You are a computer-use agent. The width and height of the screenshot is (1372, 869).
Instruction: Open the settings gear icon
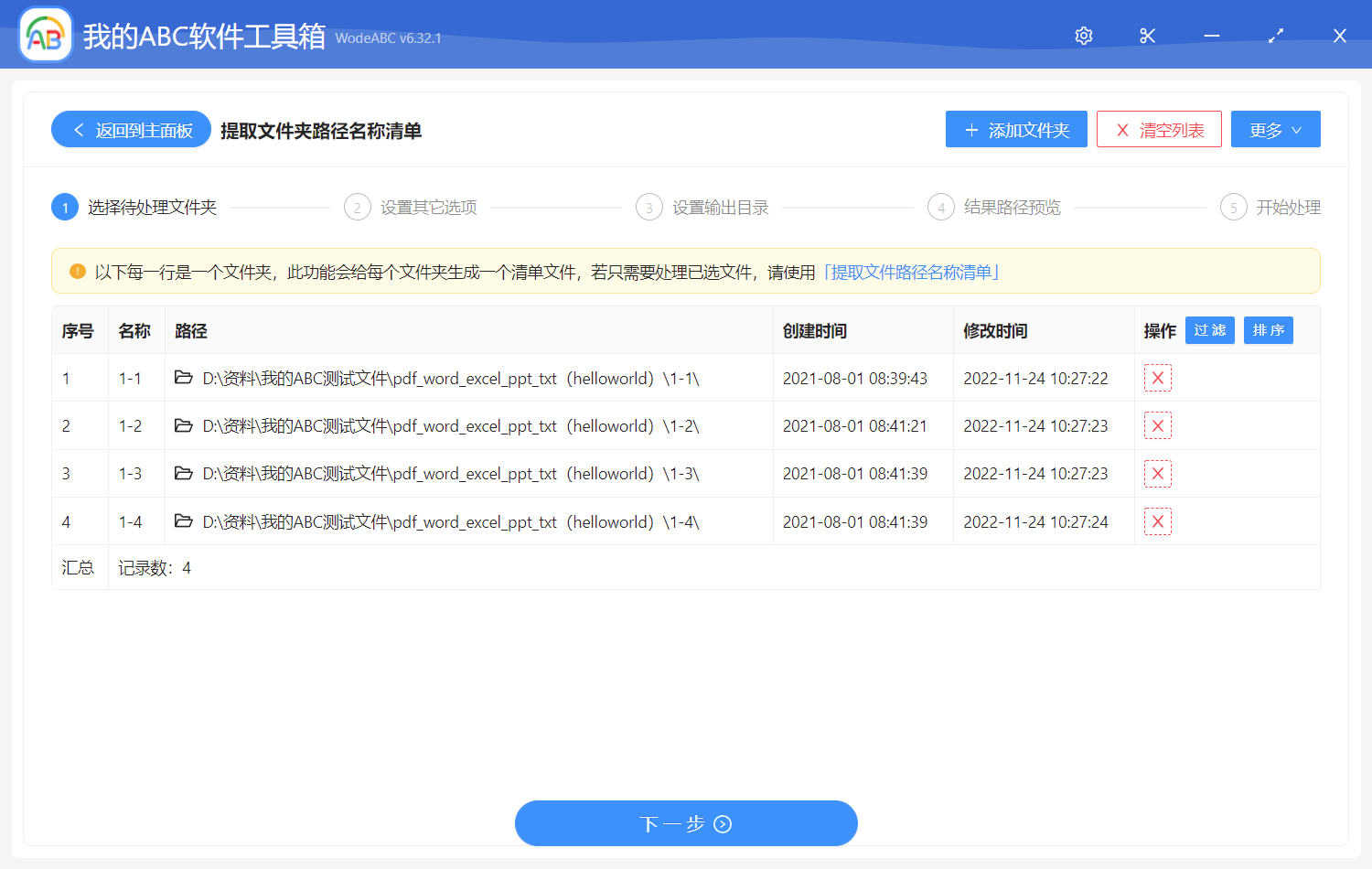1083,35
